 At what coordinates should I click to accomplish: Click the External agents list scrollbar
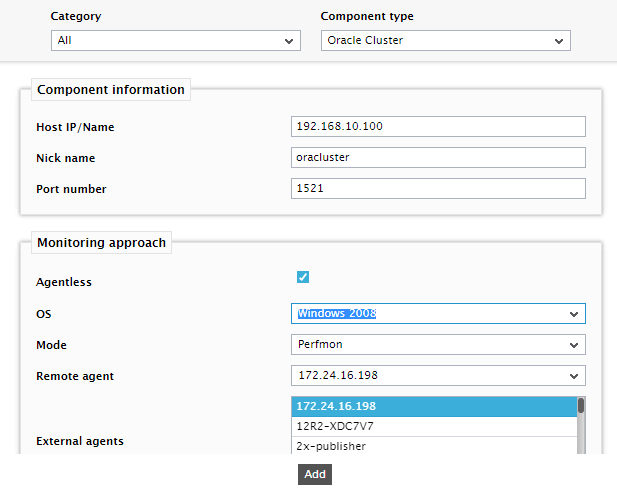coord(581,426)
